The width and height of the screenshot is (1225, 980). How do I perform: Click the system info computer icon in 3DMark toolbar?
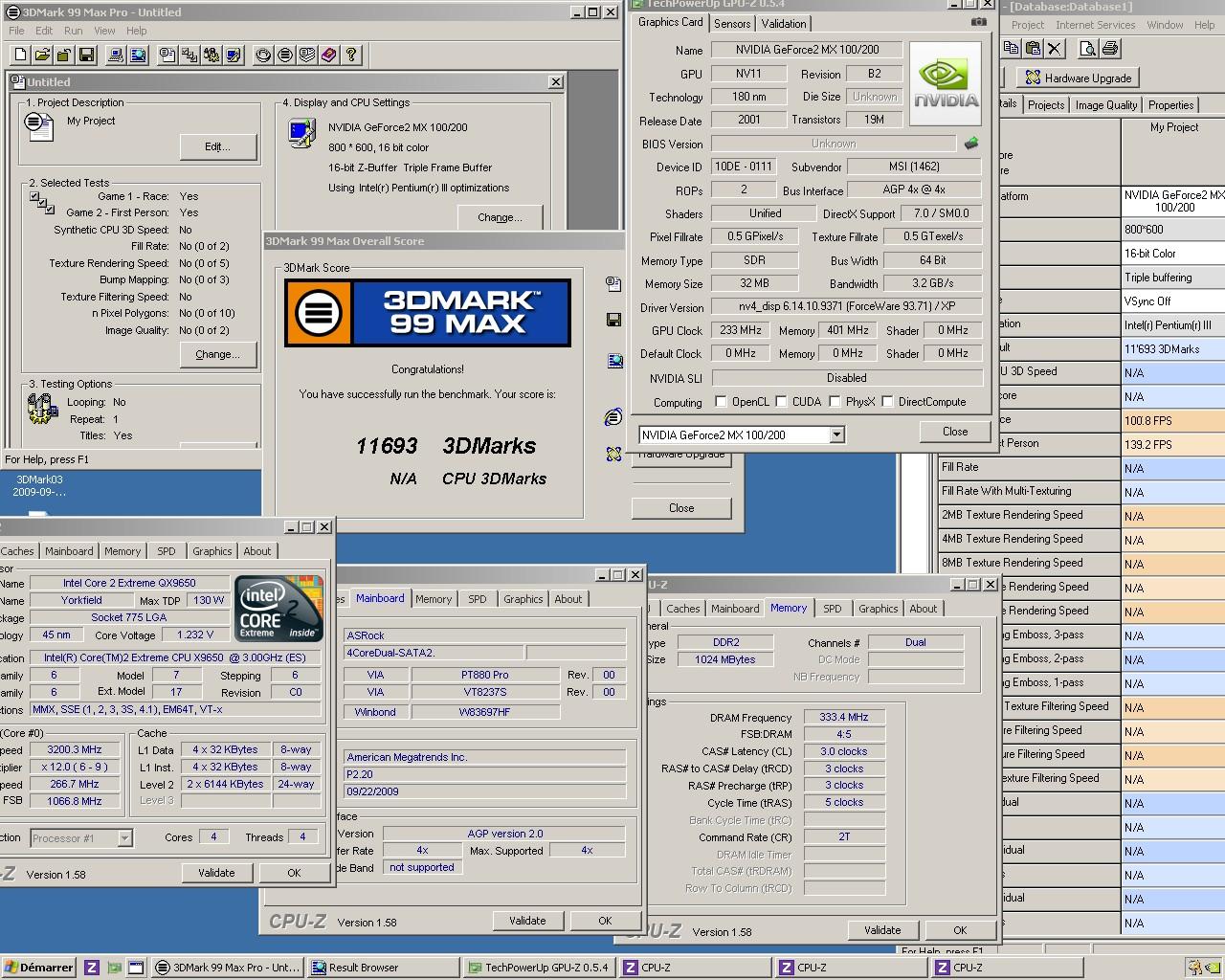point(116,55)
